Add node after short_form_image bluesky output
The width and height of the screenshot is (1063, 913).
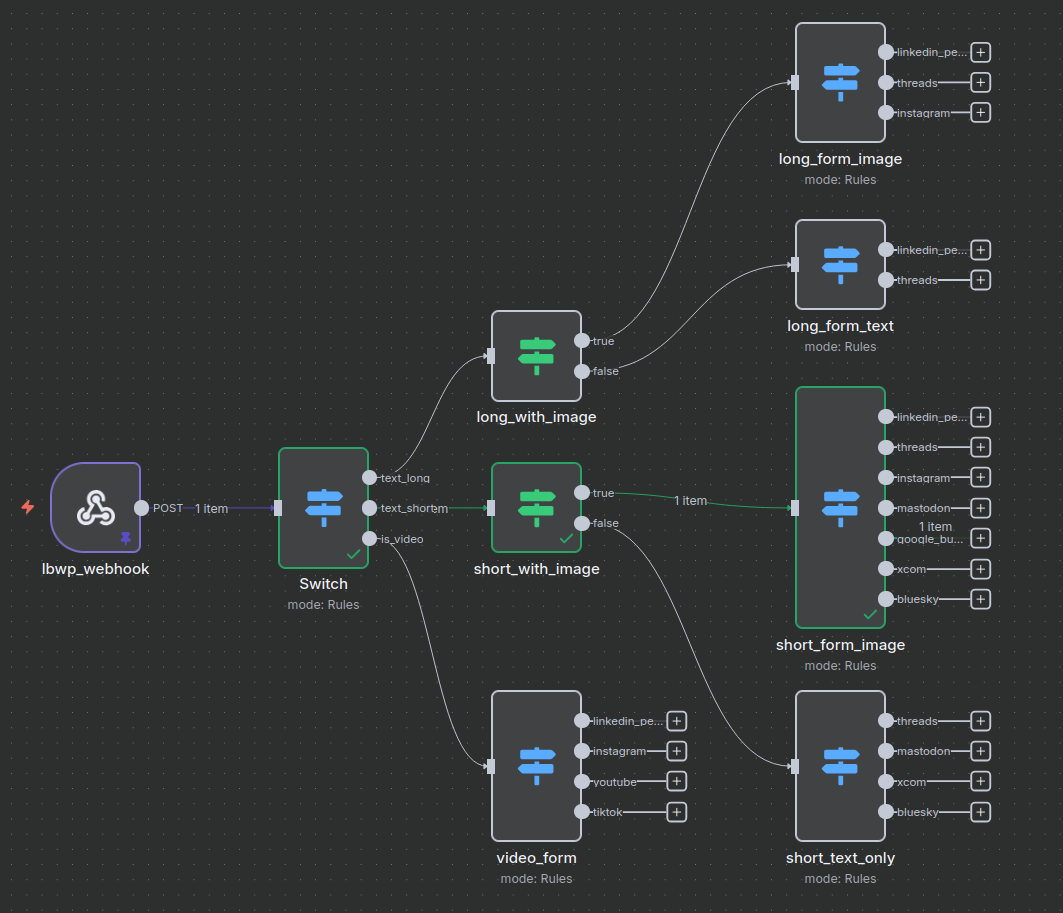click(x=981, y=599)
